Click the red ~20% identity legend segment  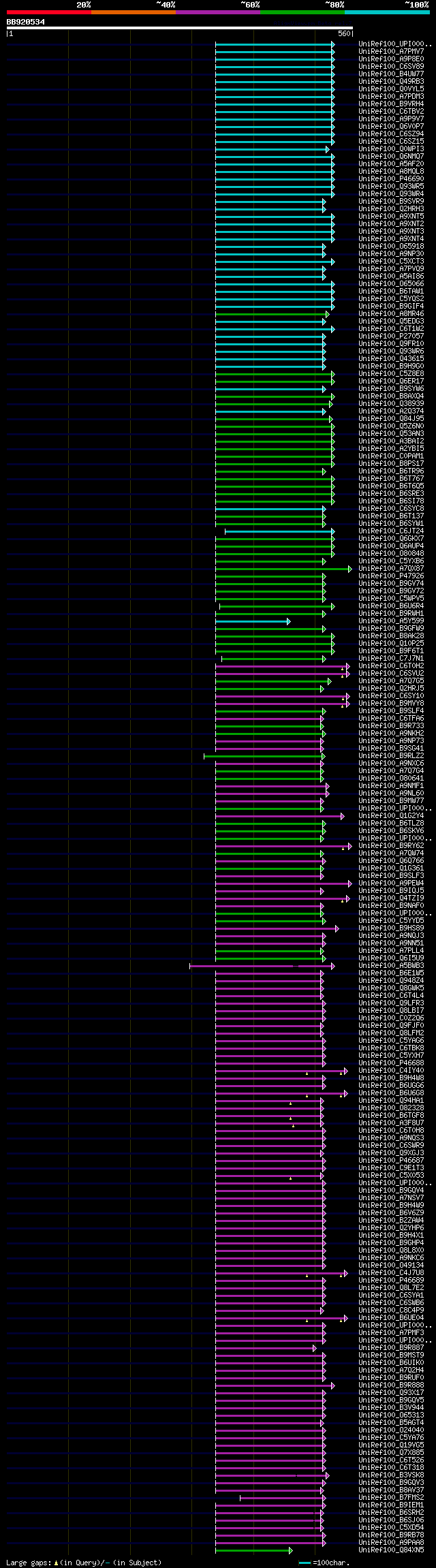pyautogui.click(x=48, y=12)
